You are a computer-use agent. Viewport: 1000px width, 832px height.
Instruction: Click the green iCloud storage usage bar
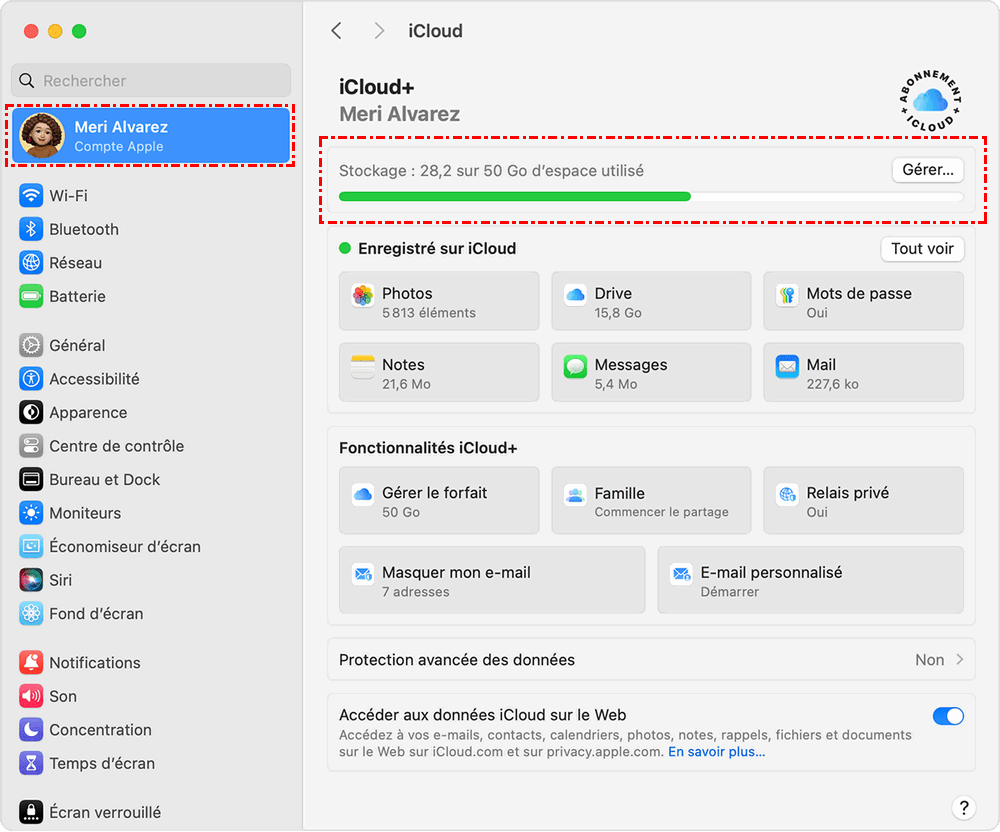click(515, 197)
